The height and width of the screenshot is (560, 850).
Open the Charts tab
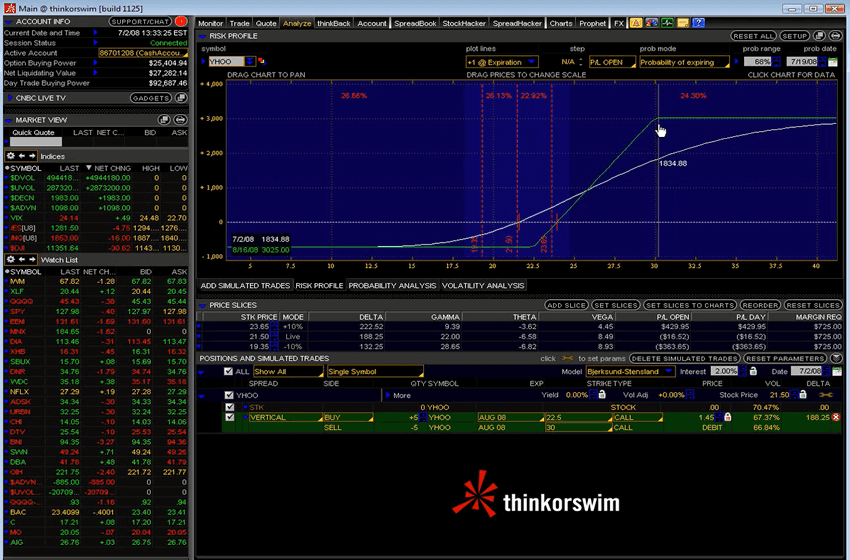pos(560,23)
